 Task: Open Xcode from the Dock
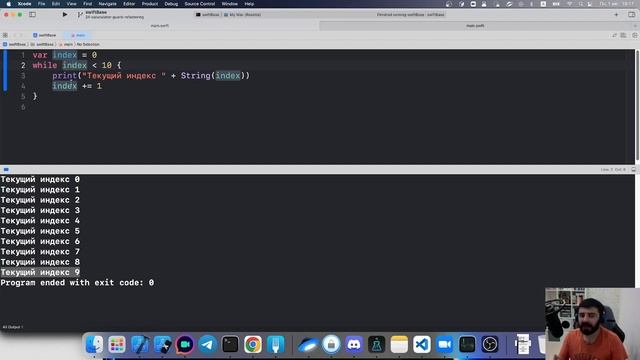coord(140,344)
